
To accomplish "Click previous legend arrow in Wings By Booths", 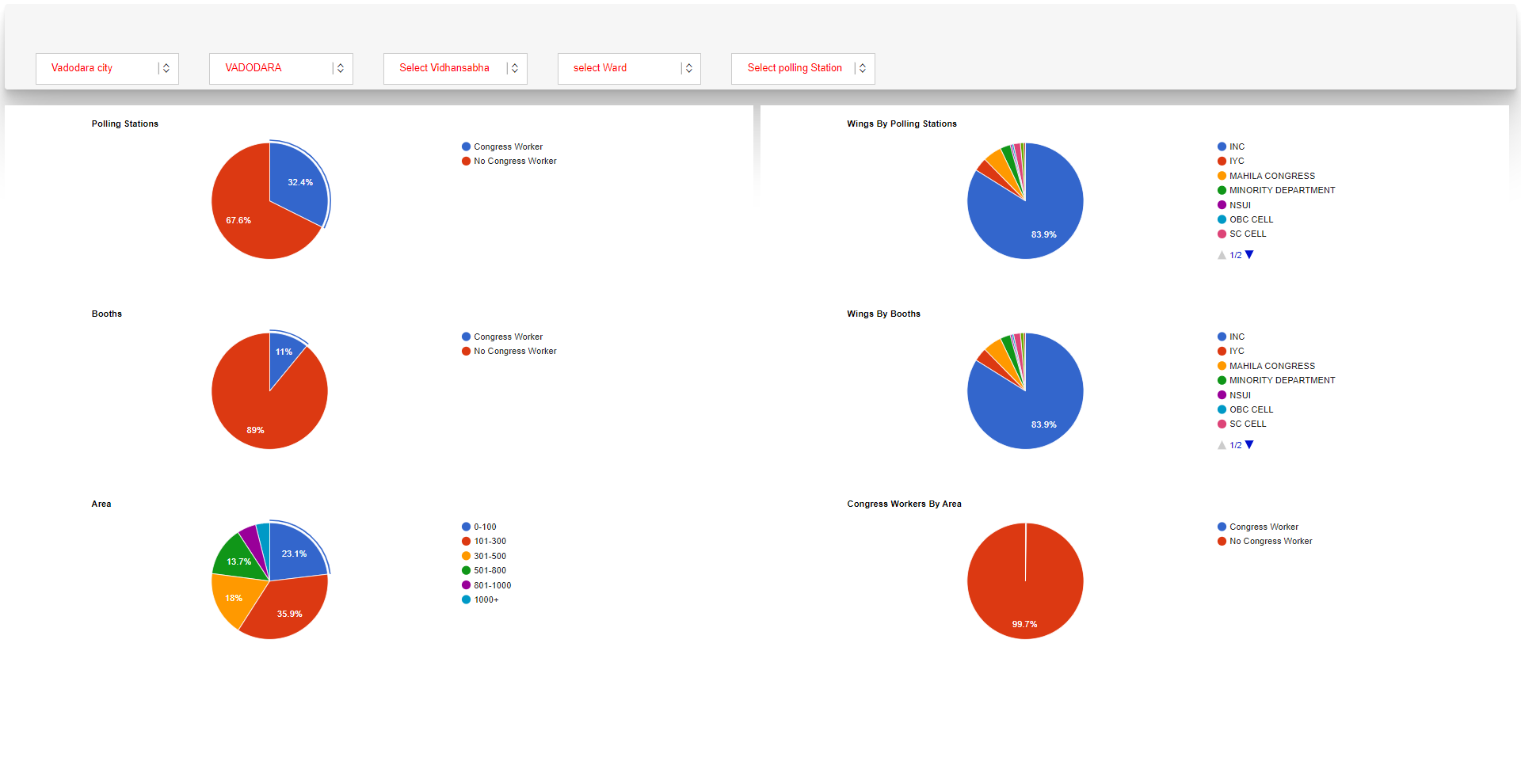I will pyautogui.click(x=1222, y=445).
